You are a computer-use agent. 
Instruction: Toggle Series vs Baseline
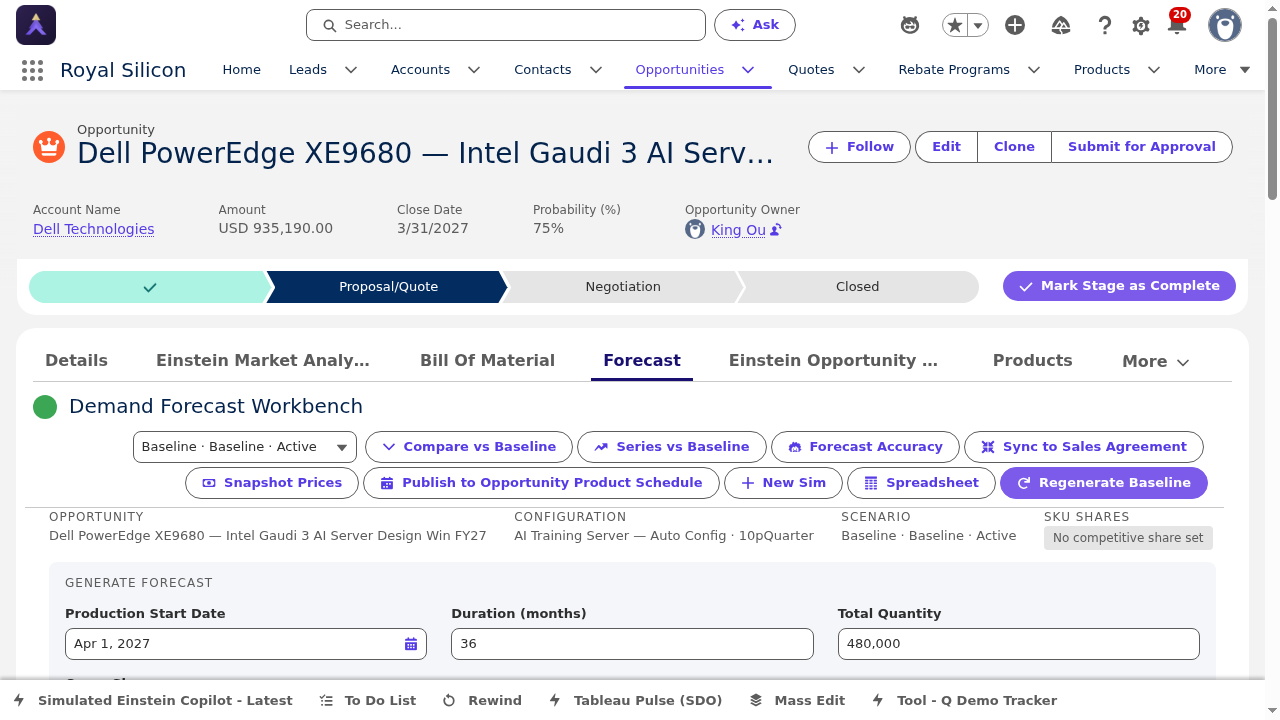[x=672, y=447]
